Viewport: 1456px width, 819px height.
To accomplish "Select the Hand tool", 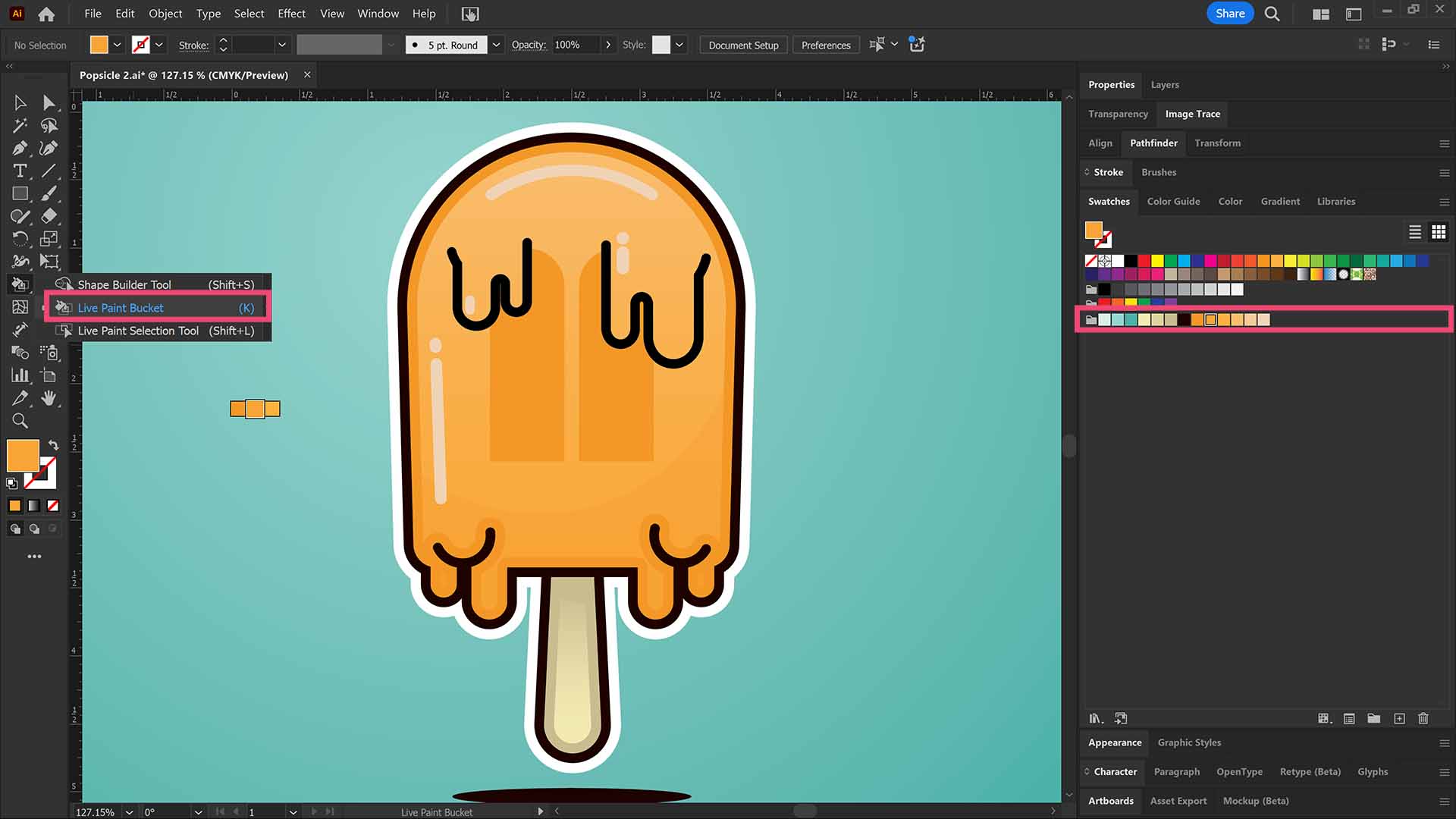I will click(49, 398).
